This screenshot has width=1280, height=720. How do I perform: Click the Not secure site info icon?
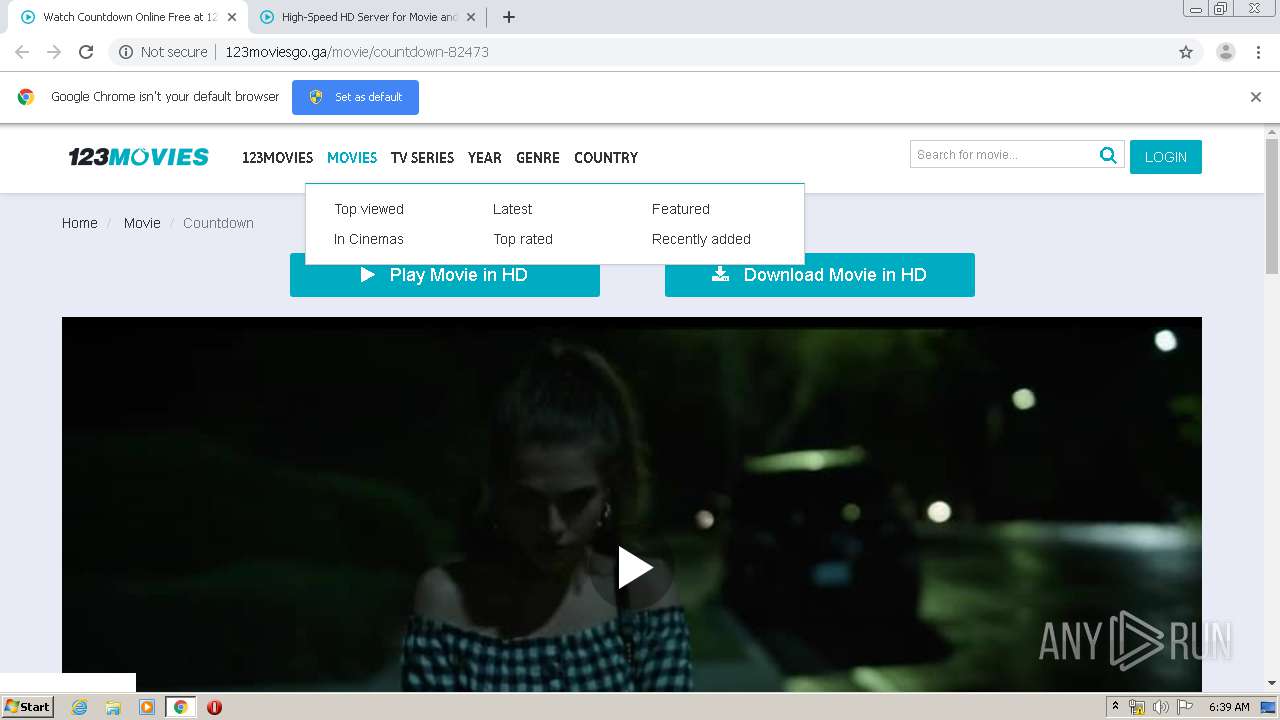click(126, 52)
